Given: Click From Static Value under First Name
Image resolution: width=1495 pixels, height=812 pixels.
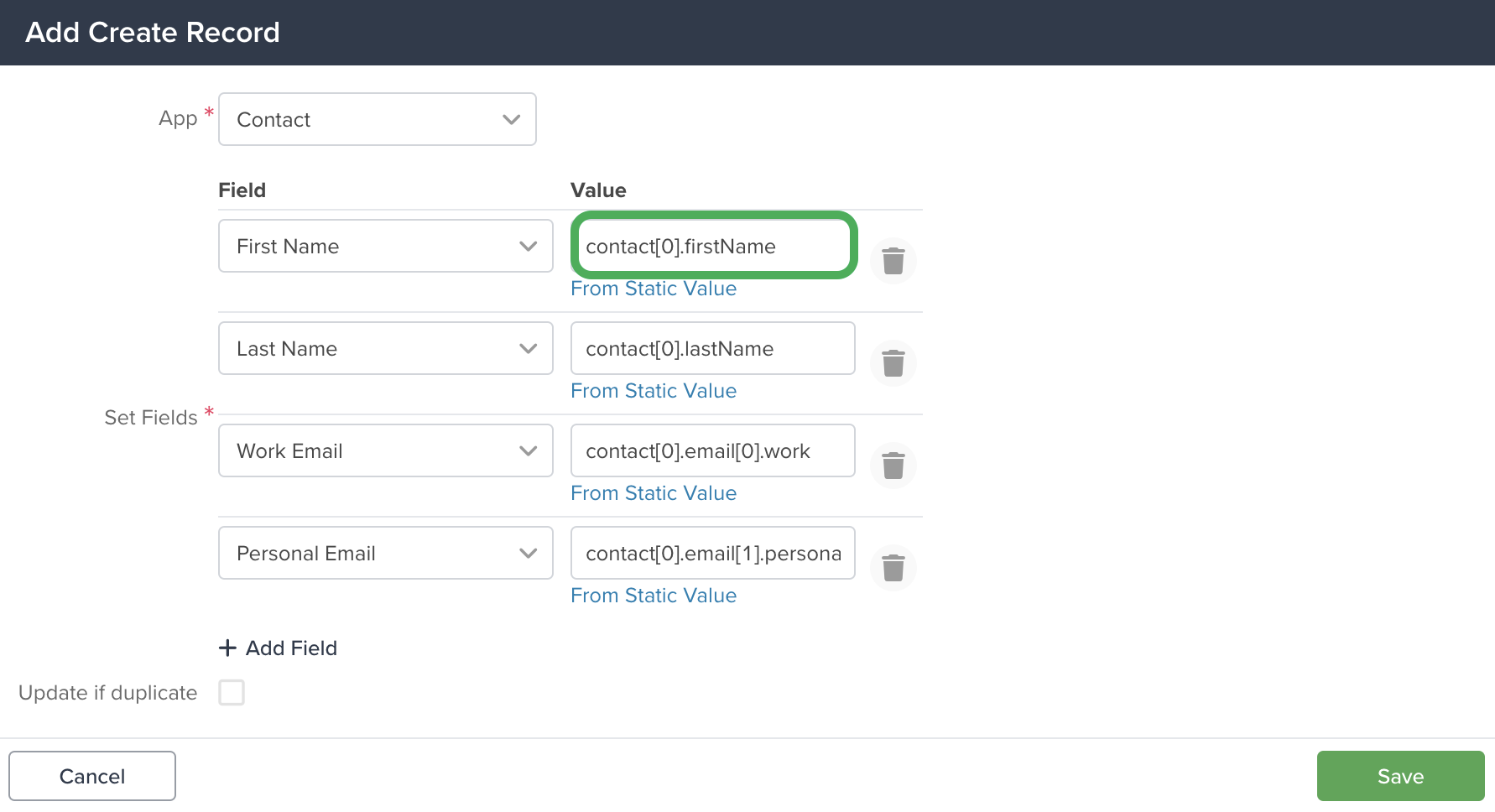Looking at the screenshot, I should click(654, 289).
